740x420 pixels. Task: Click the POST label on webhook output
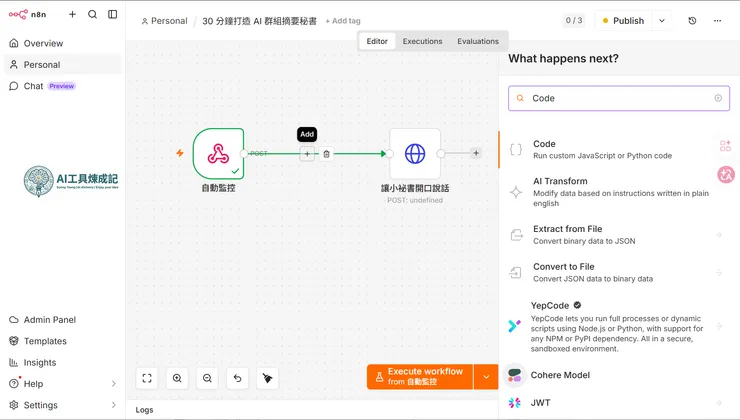(x=259, y=153)
